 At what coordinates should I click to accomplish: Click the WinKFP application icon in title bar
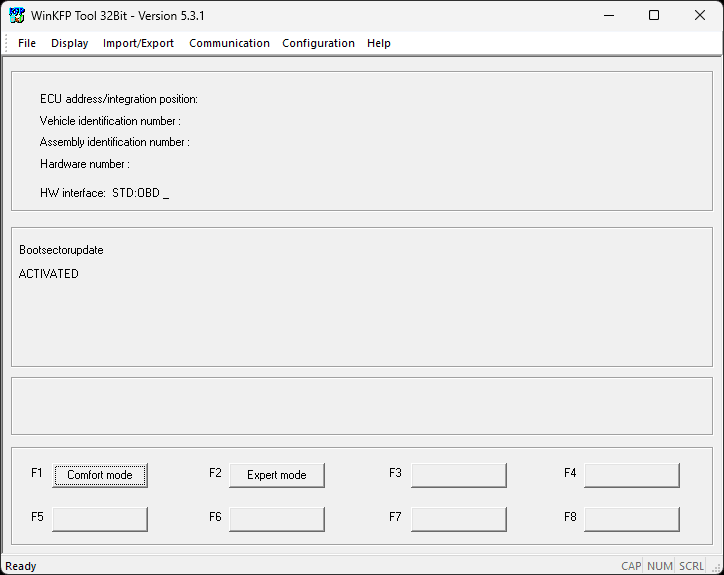[x=17, y=15]
